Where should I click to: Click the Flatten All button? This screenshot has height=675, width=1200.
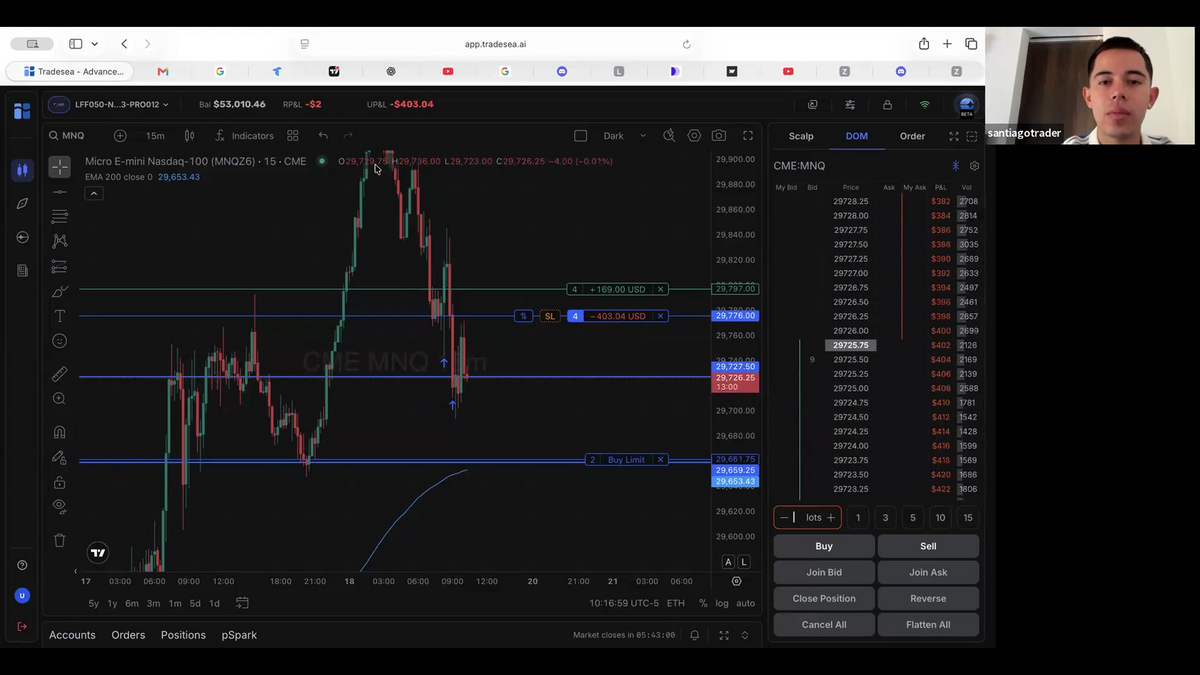point(928,624)
